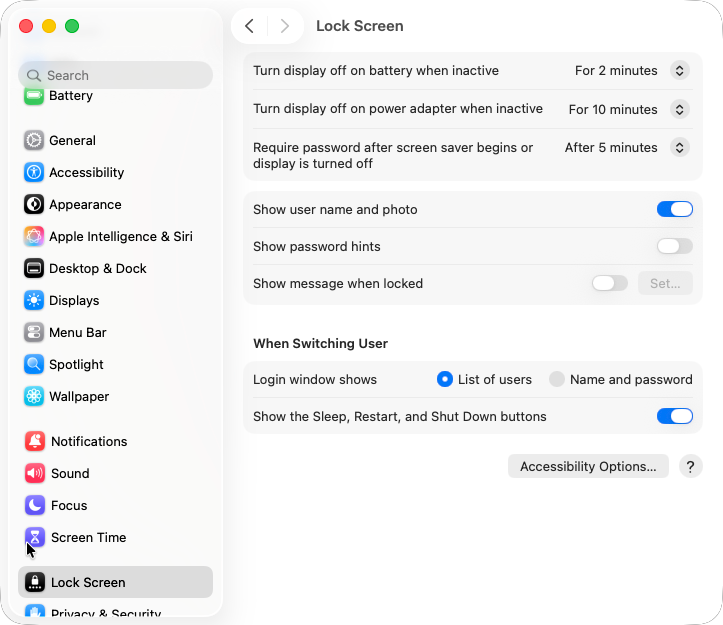Click the Desktop & Dock icon
The image size is (723, 625).
tap(34, 268)
